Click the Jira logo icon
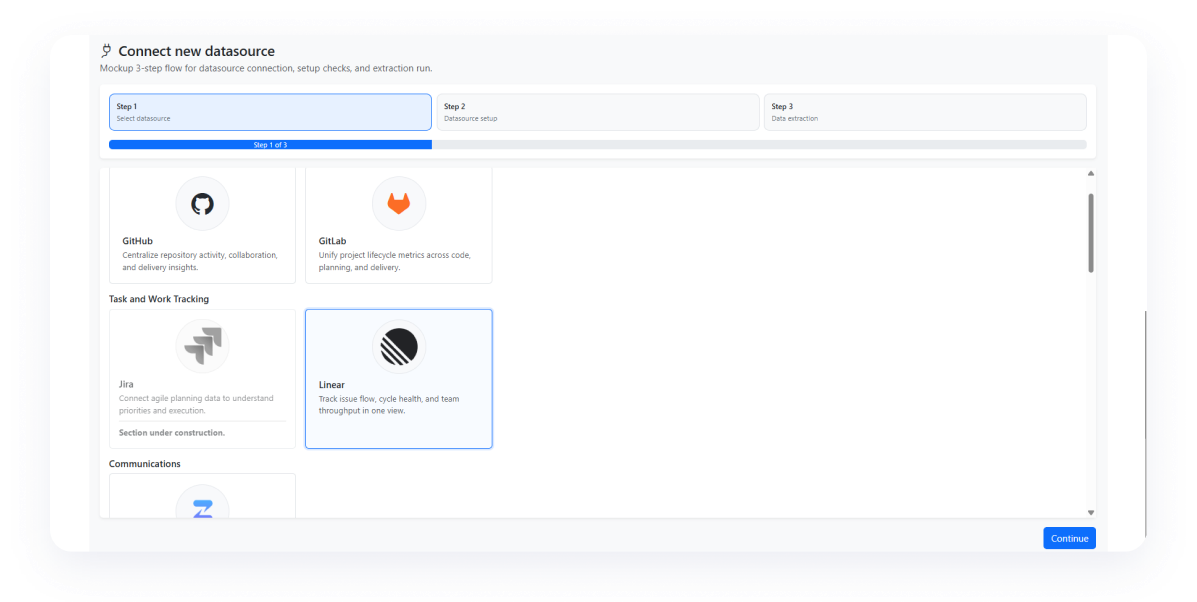This screenshot has height=602, width=1197. (x=202, y=346)
